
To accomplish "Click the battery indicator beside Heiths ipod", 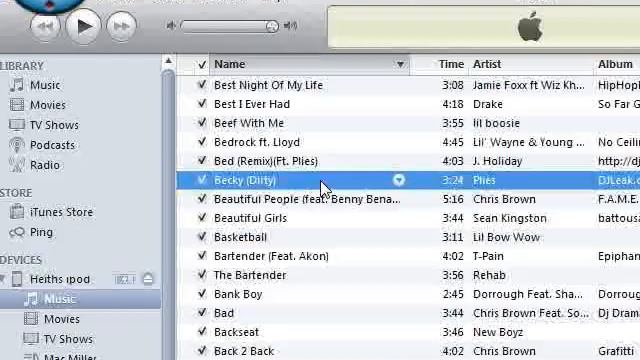I will click(125, 280).
